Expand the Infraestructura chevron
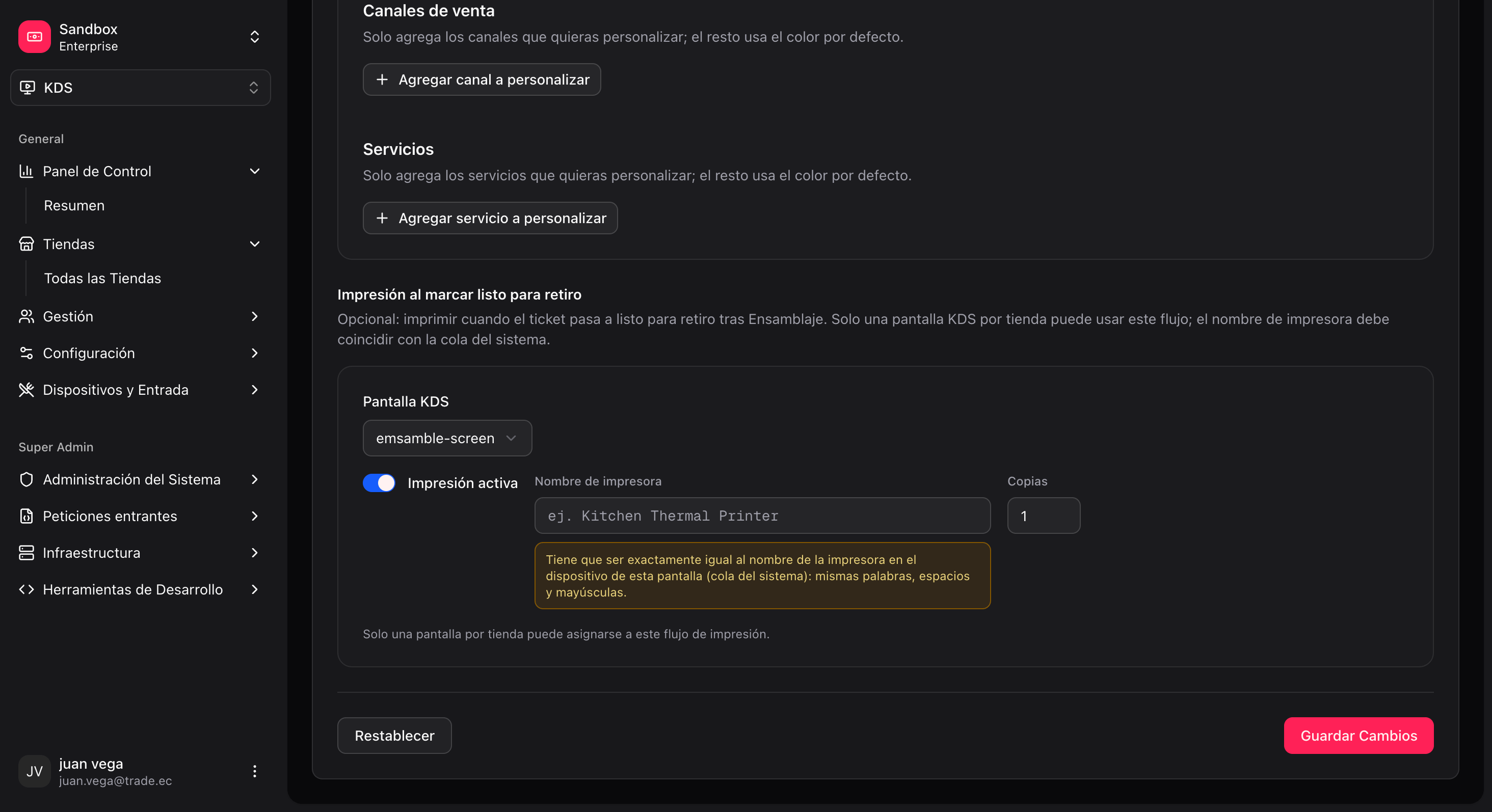This screenshot has height=812, width=1492. click(x=254, y=553)
